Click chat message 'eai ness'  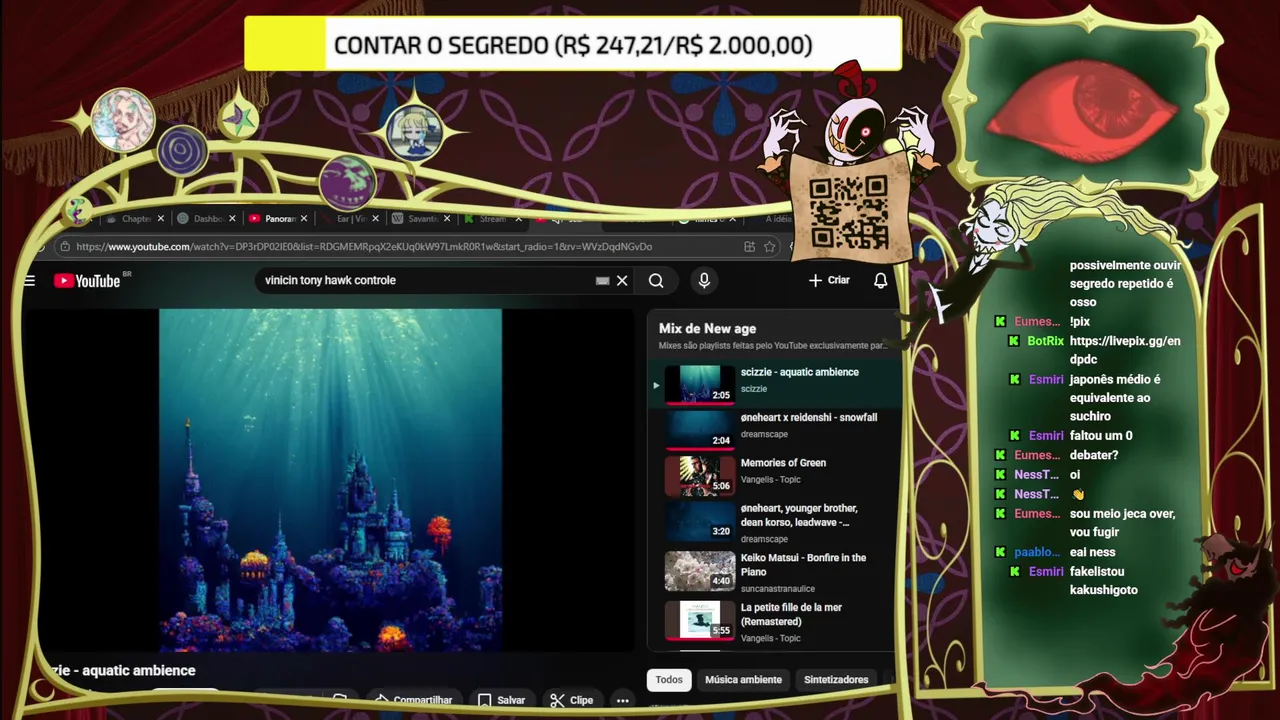[1092, 552]
